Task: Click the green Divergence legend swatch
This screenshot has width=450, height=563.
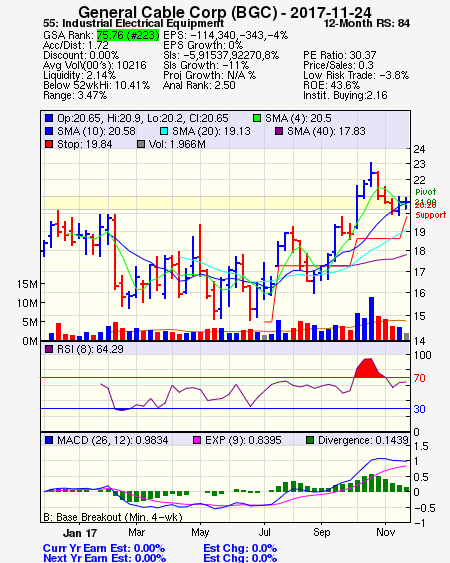Action: coord(310,440)
